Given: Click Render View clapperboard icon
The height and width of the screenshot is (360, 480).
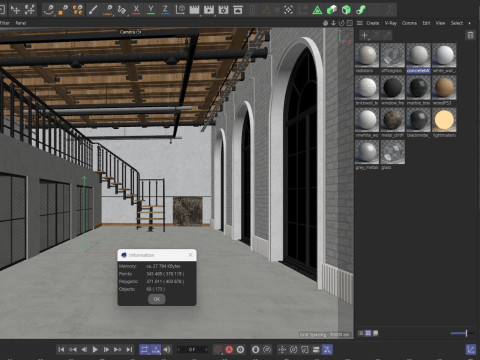Looking at the screenshot, I should click(194, 10).
